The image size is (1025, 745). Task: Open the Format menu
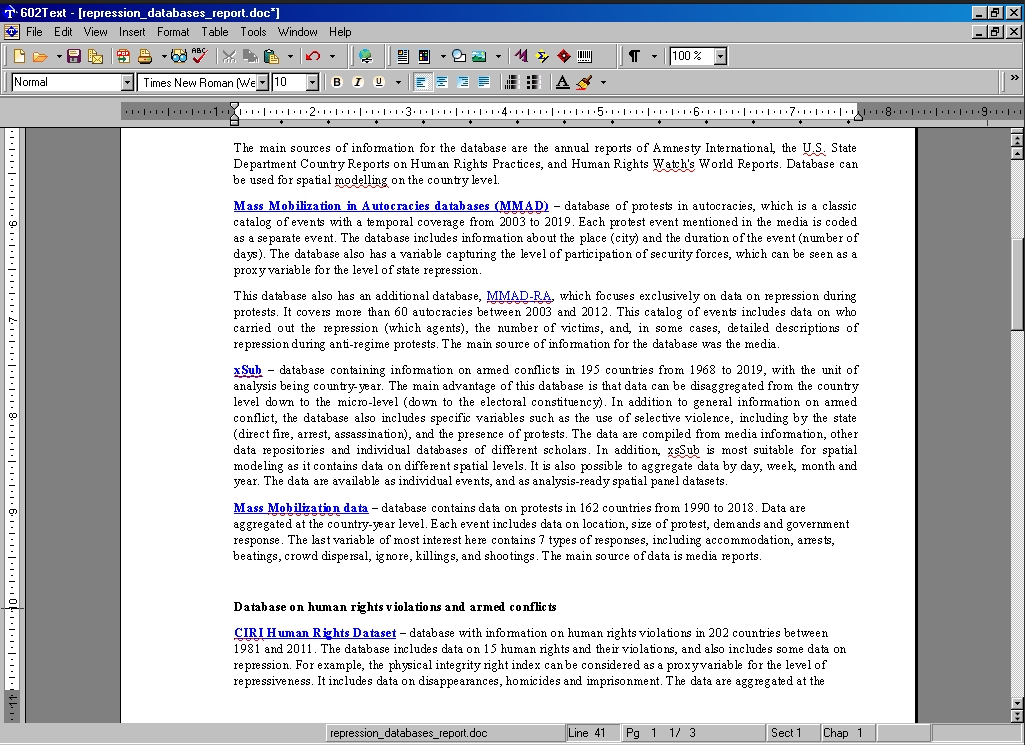[x=173, y=31]
